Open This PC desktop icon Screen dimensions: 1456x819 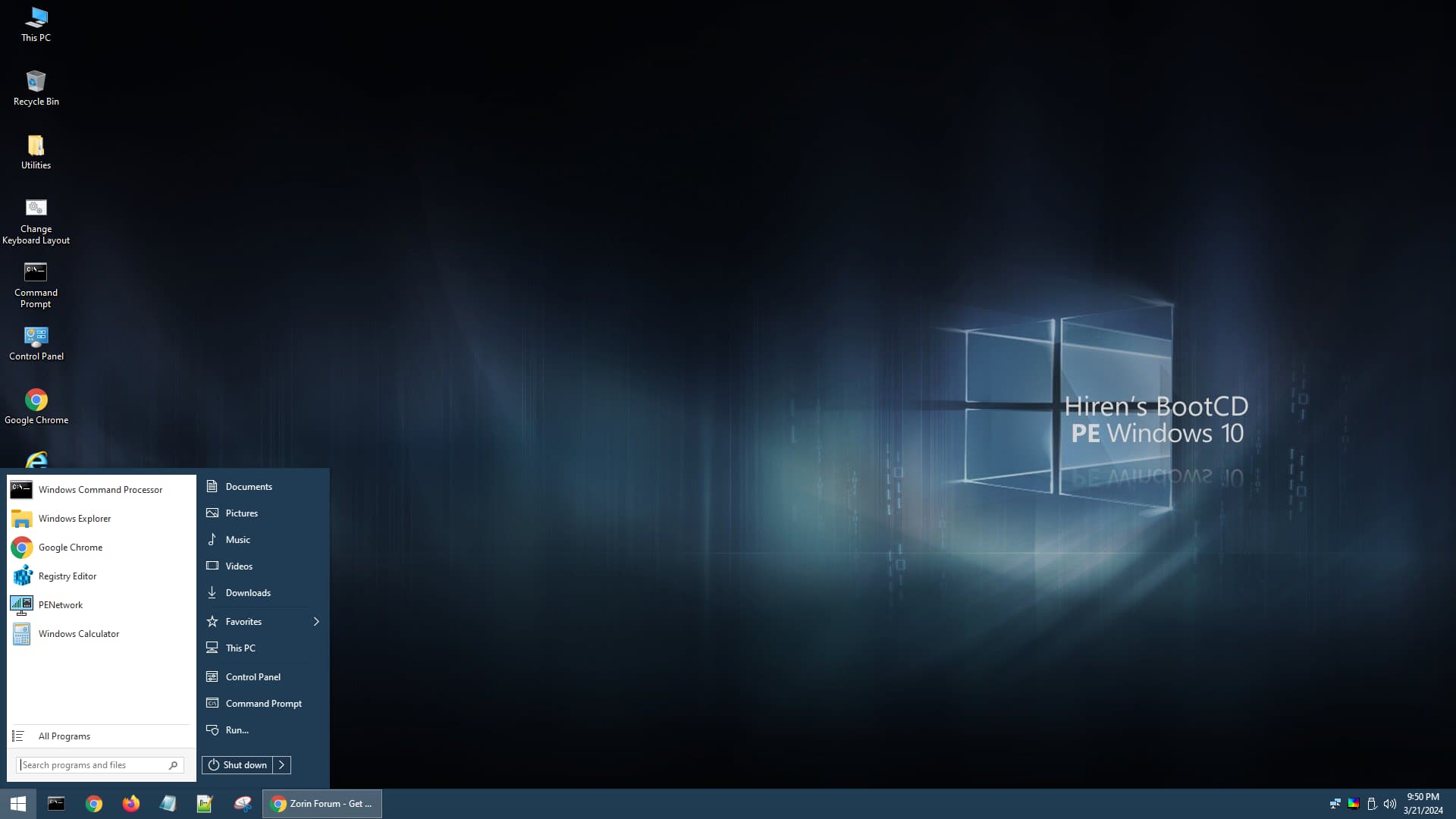tap(36, 24)
